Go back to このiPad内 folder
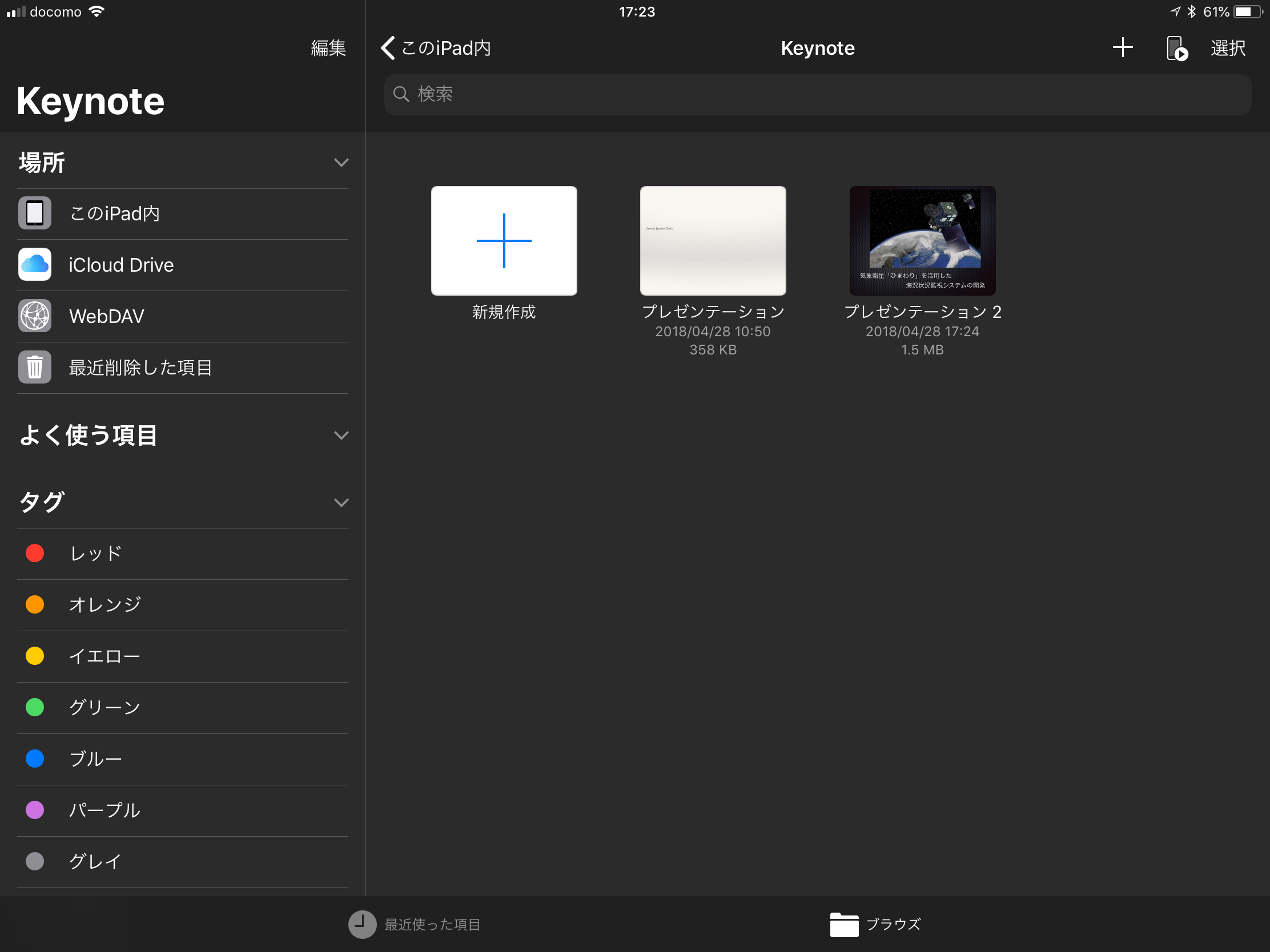Screen dimensions: 1270x952 [436, 48]
